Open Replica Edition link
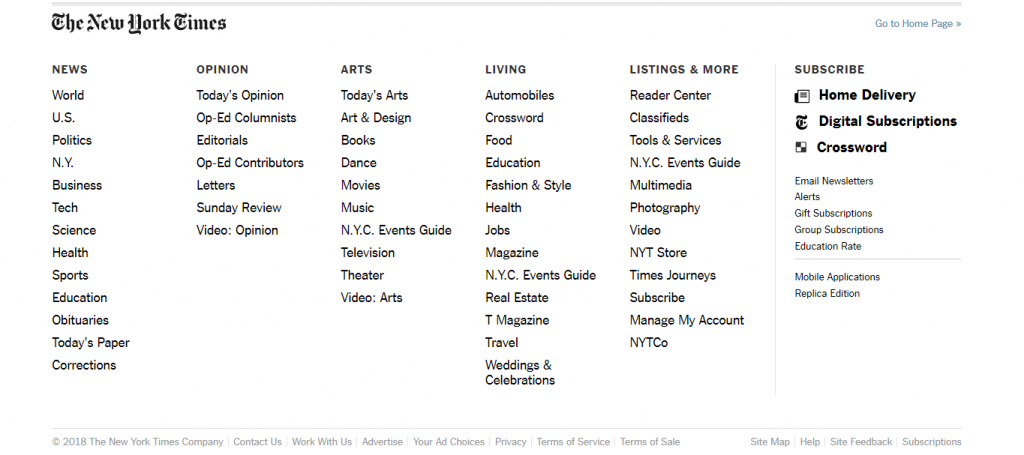The height and width of the screenshot is (455, 1024). click(827, 293)
